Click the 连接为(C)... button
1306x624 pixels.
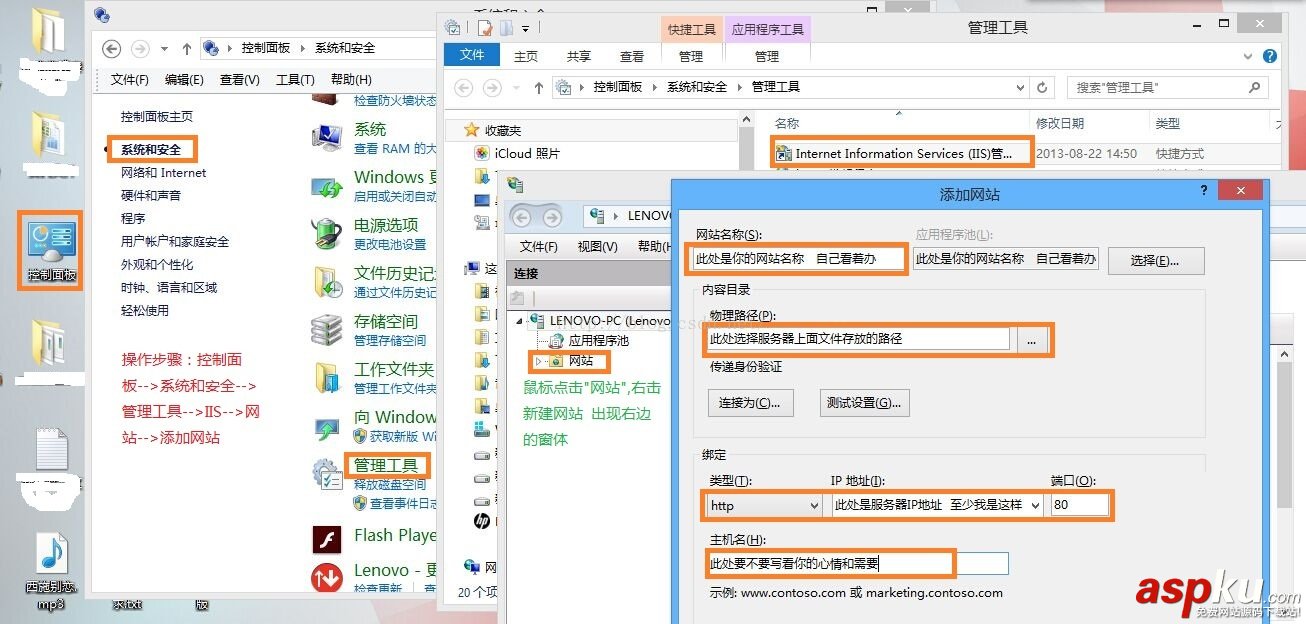click(x=749, y=403)
